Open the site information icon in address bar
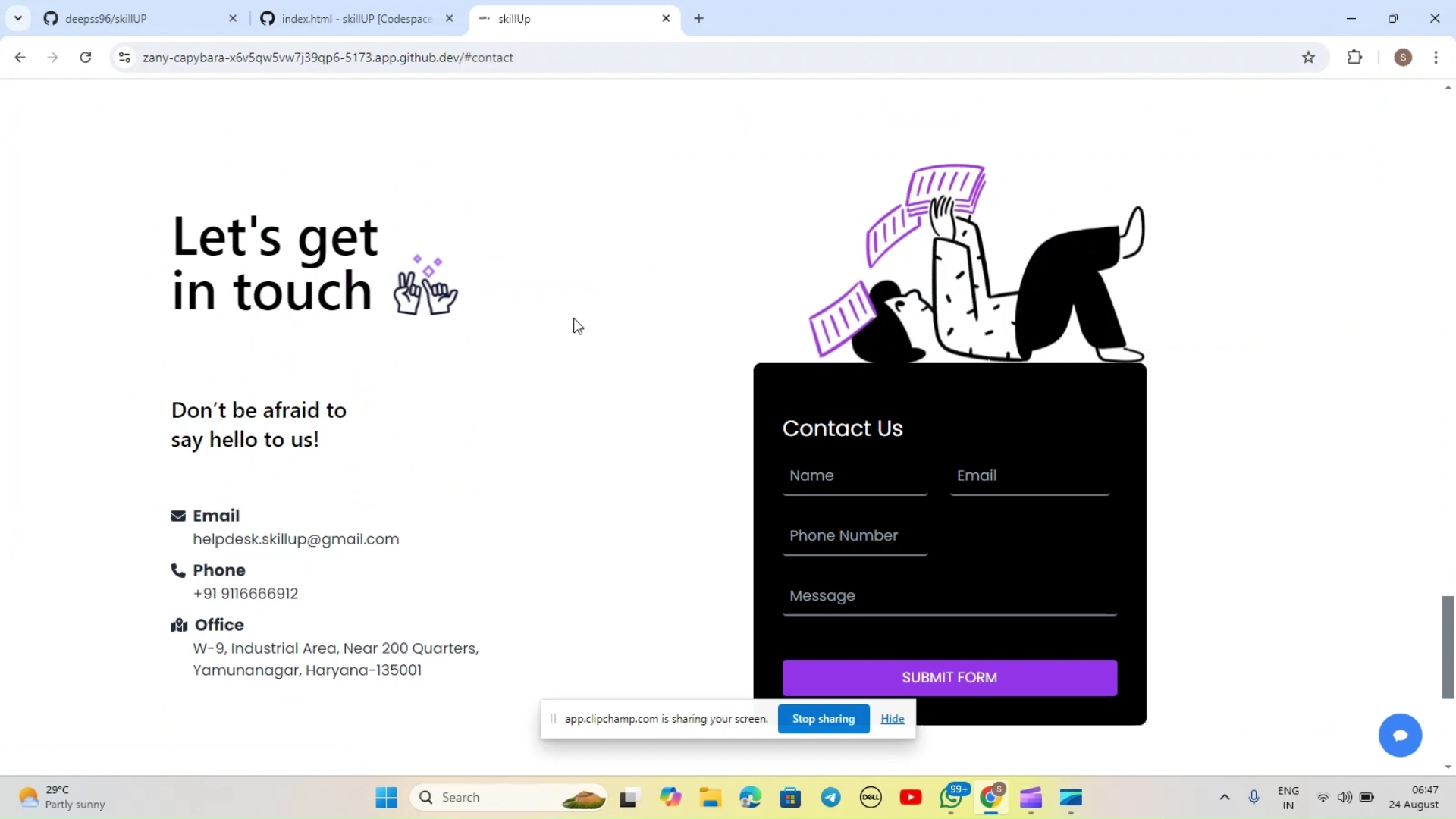Screen dimensions: 1456x819 [x=125, y=58]
